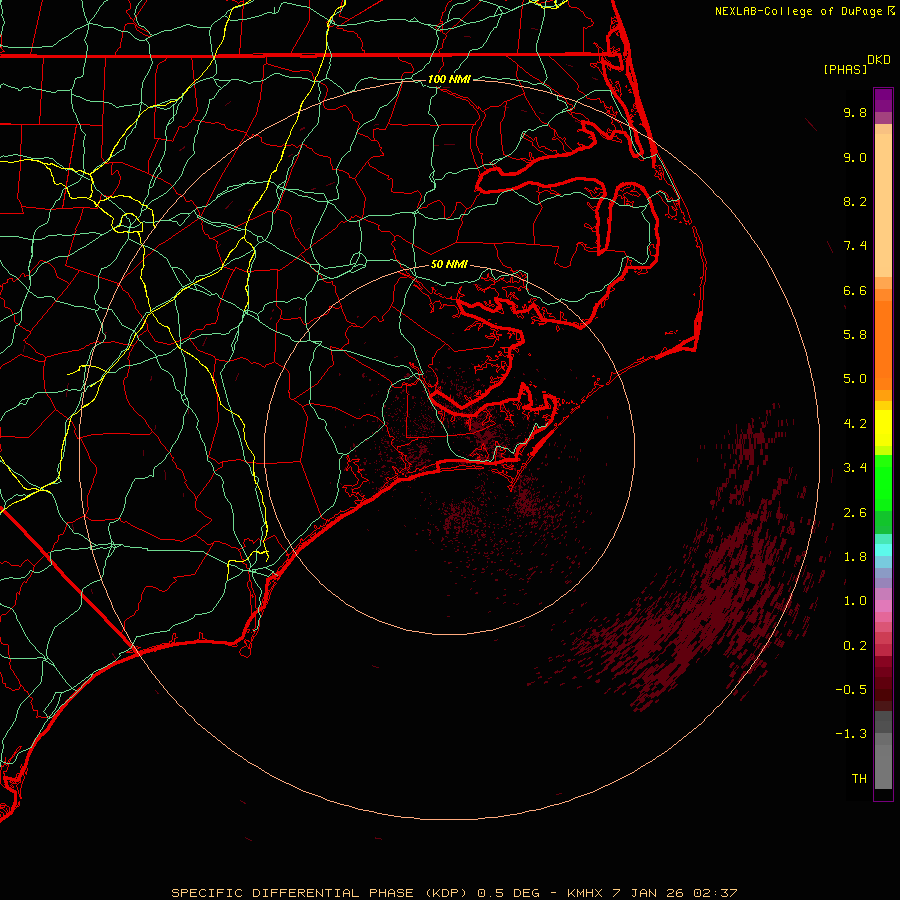
Task: Click the KMHX station identifier
Action: [585, 893]
